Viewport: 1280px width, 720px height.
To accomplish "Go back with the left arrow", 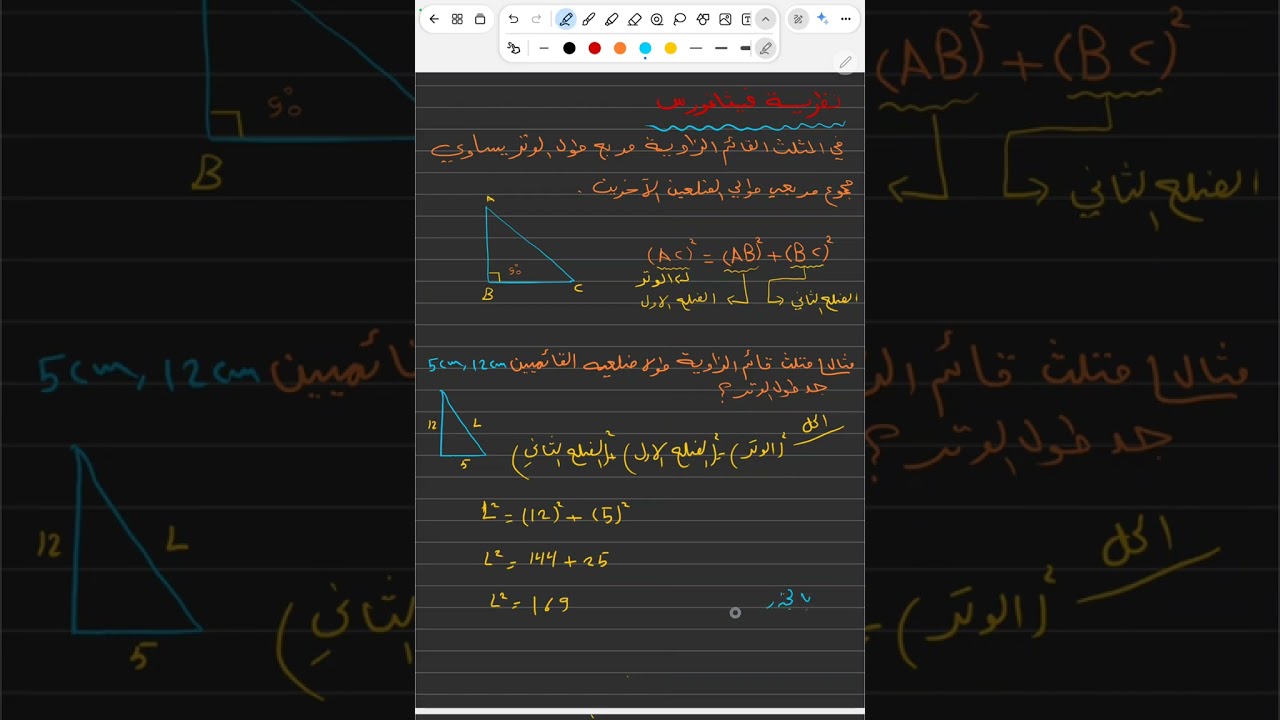I will (x=434, y=19).
